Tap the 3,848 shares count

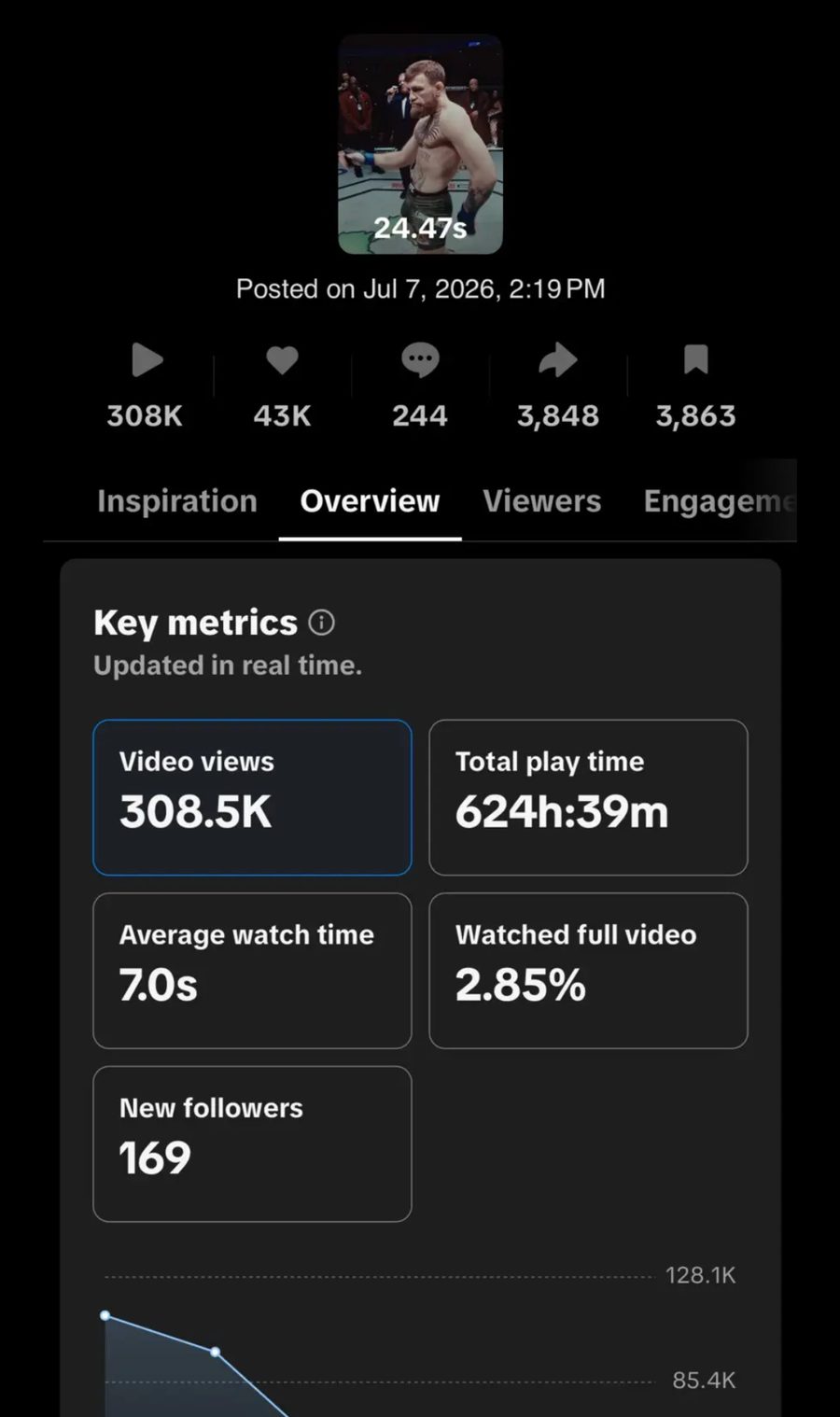point(558,415)
